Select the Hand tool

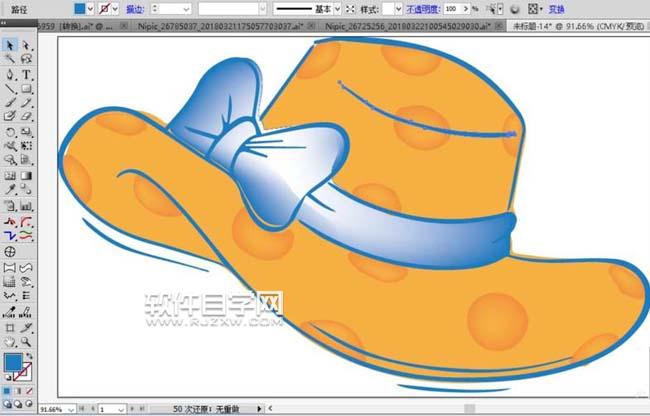pos(10,342)
